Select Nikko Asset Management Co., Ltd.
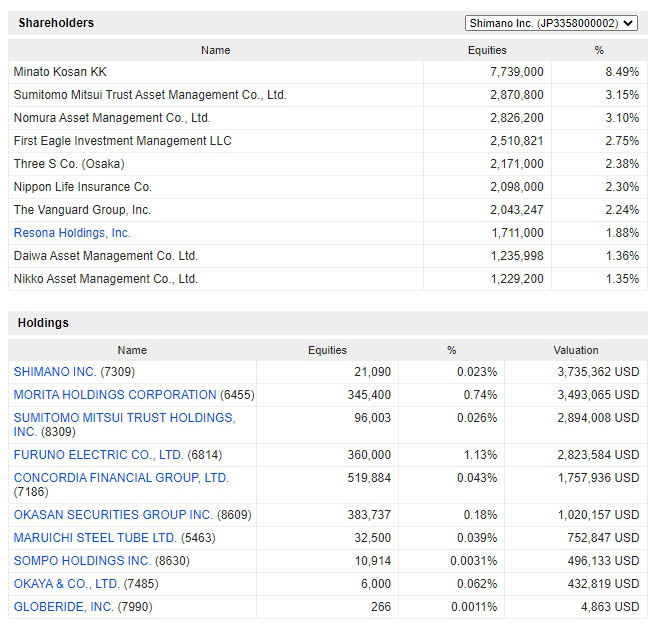The width and height of the screenshot is (658, 627). tap(105, 280)
